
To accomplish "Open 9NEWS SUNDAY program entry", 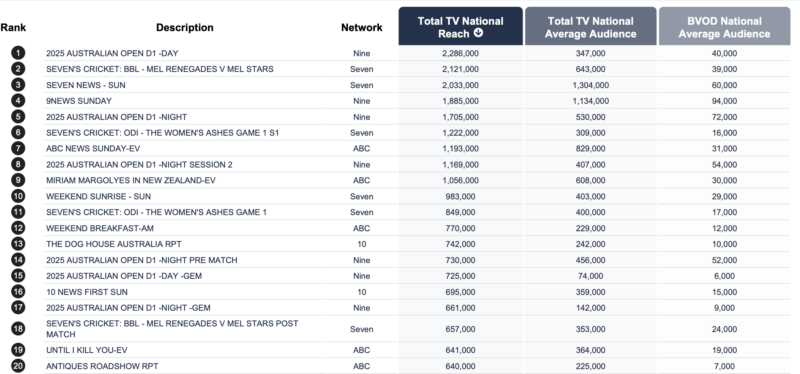I will 79,101.
